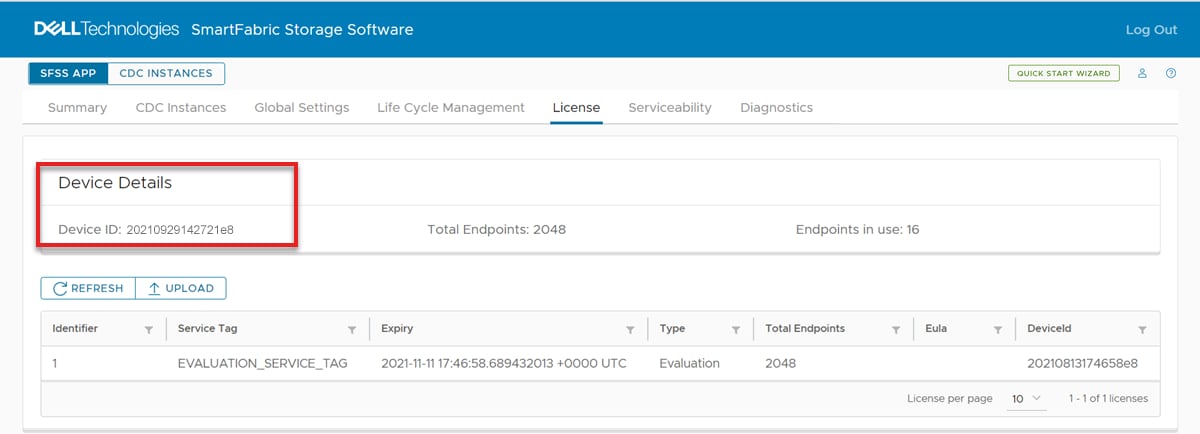Filter the Type column
1200x434 pixels.
(736, 329)
